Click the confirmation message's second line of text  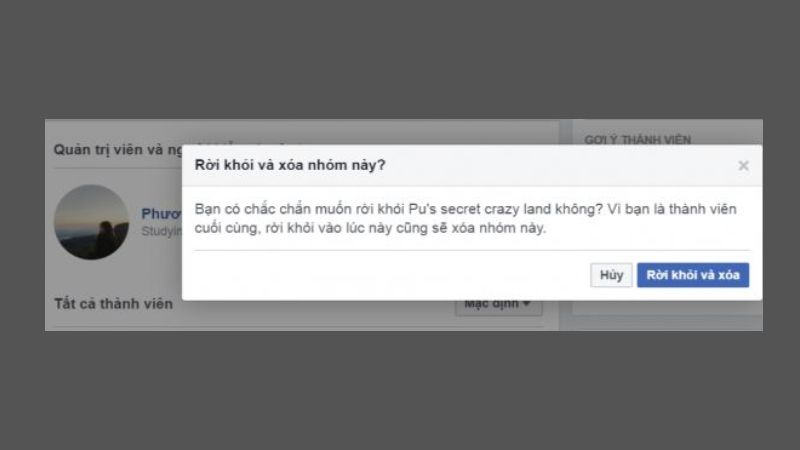click(x=370, y=228)
